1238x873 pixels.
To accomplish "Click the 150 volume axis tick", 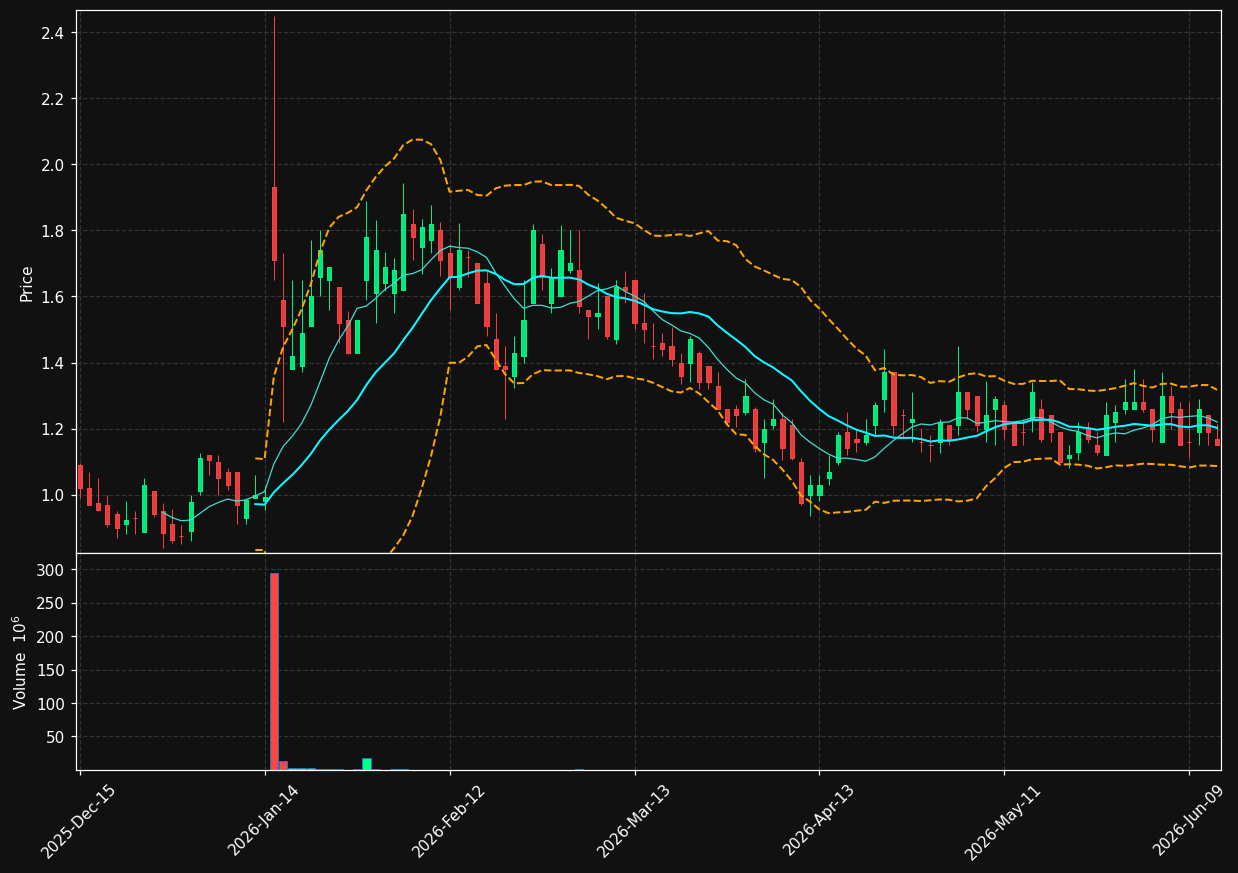I will point(51,670).
